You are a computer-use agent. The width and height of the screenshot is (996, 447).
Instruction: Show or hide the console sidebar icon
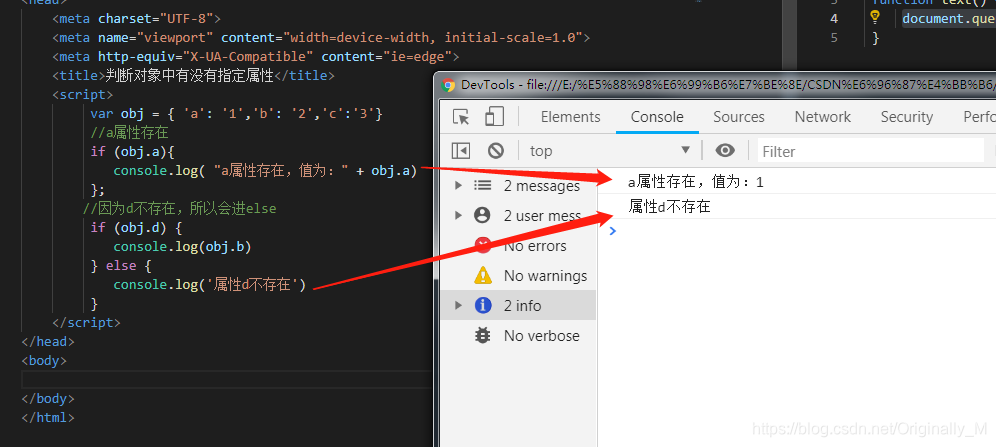click(461, 150)
